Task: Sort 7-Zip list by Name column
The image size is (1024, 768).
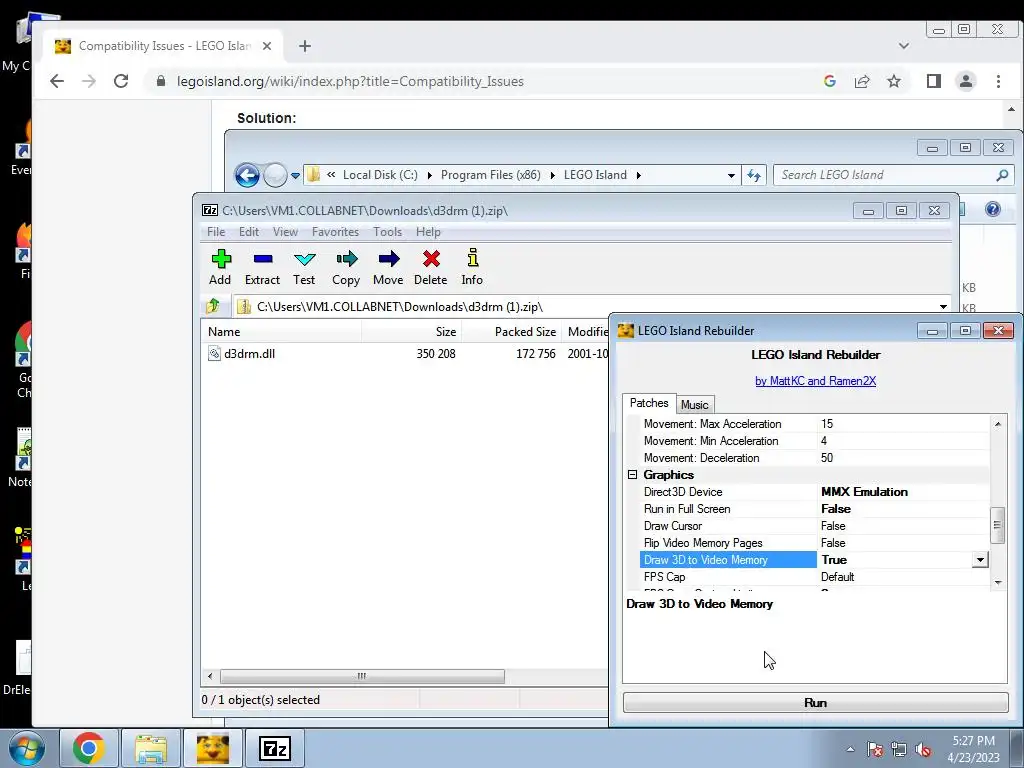Action: pyautogui.click(x=281, y=332)
